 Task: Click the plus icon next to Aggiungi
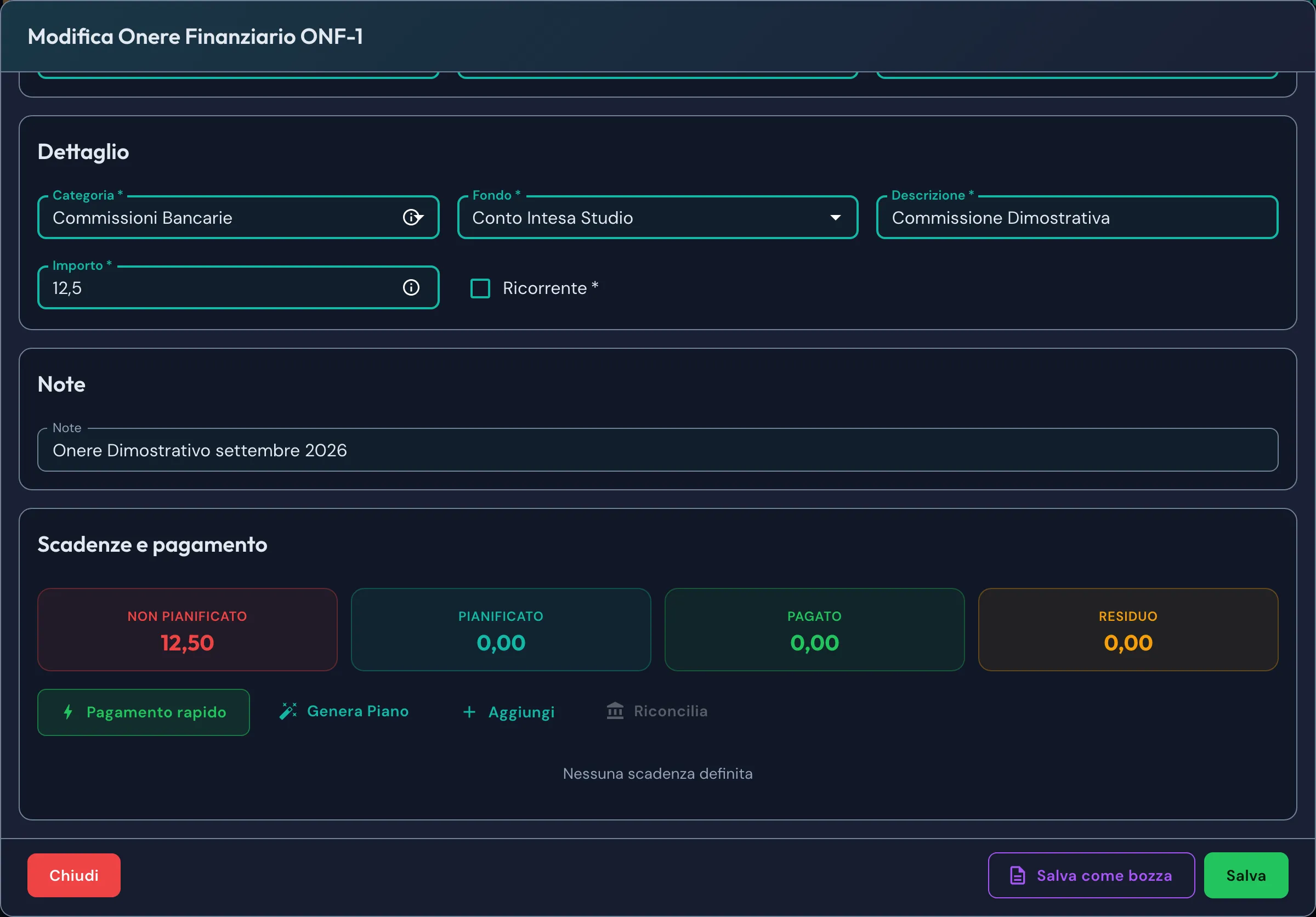click(469, 712)
